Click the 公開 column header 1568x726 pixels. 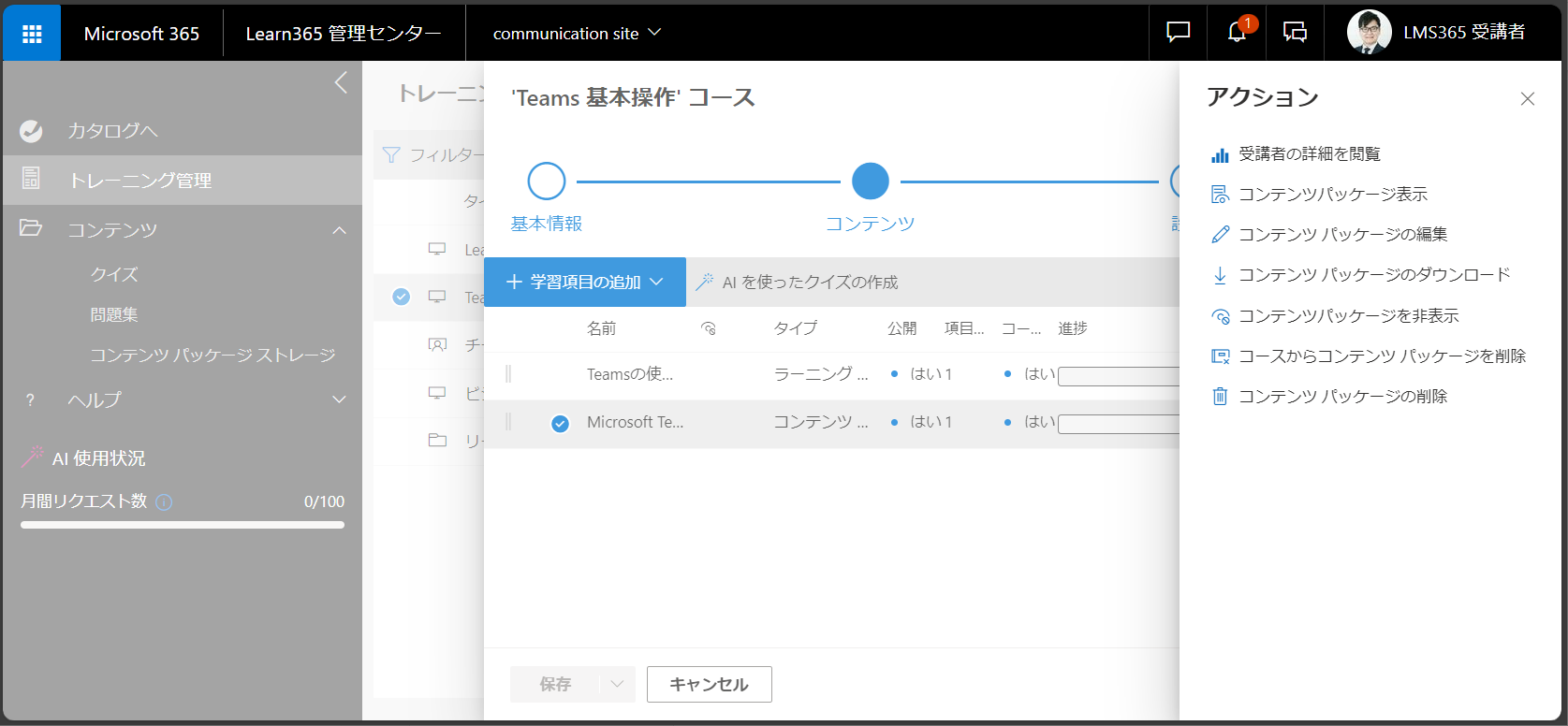tap(902, 328)
